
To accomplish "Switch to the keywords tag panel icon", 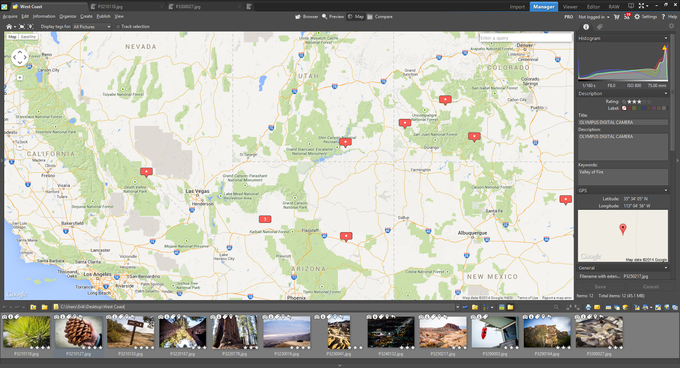I will tap(600, 27).
